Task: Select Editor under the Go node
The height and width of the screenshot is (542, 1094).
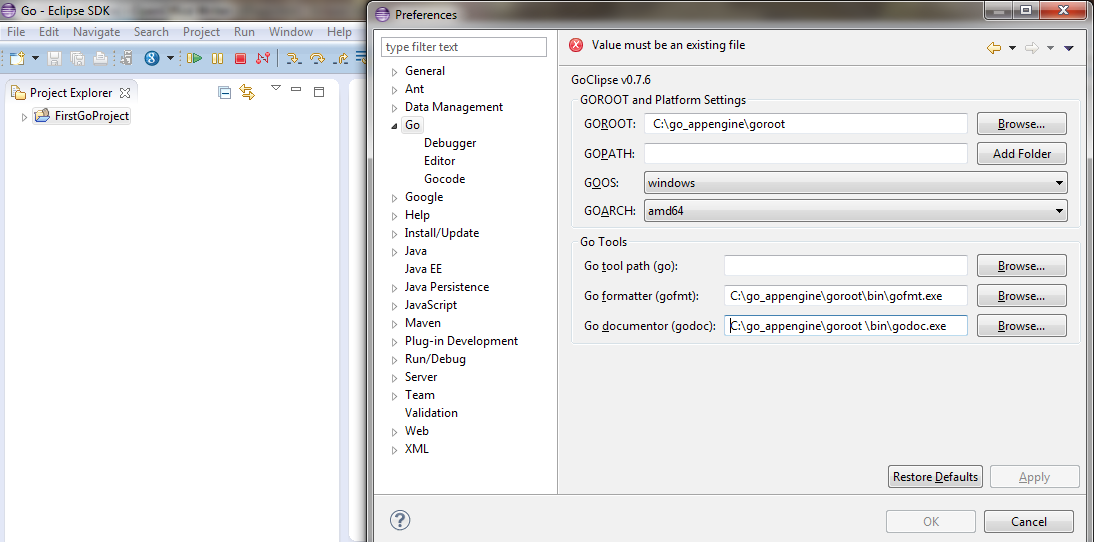Action: (440, 161)
